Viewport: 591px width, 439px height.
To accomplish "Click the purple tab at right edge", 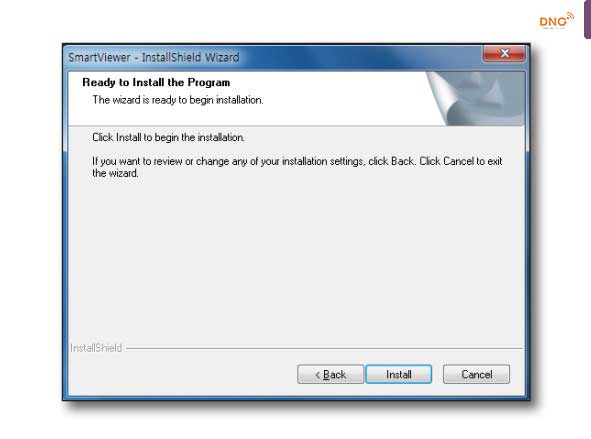I will (588, 19).
